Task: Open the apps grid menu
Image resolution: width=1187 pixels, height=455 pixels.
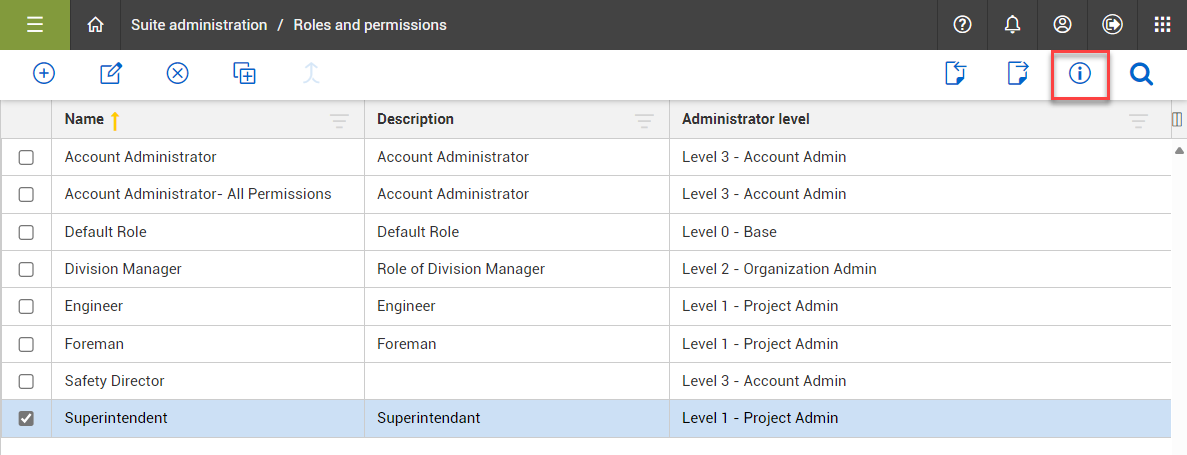Action: click(x=1162, y=25)
